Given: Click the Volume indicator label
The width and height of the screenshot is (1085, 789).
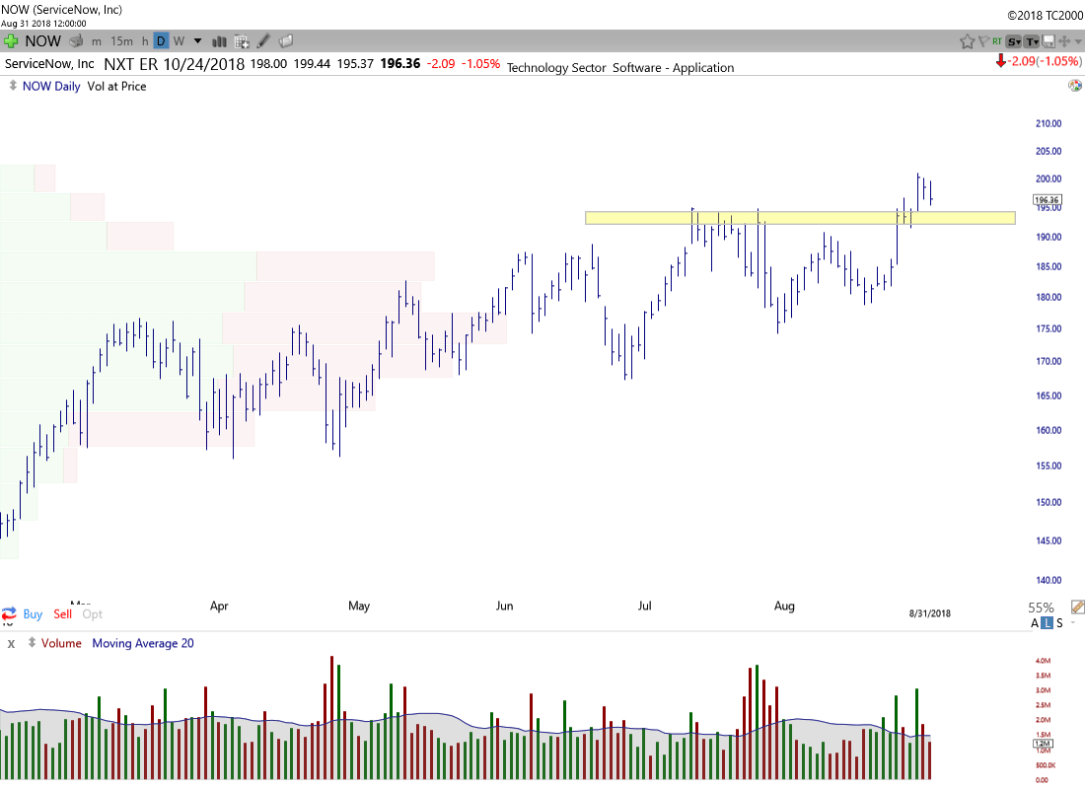Looking at the screenshot, I should pos(61,643).
